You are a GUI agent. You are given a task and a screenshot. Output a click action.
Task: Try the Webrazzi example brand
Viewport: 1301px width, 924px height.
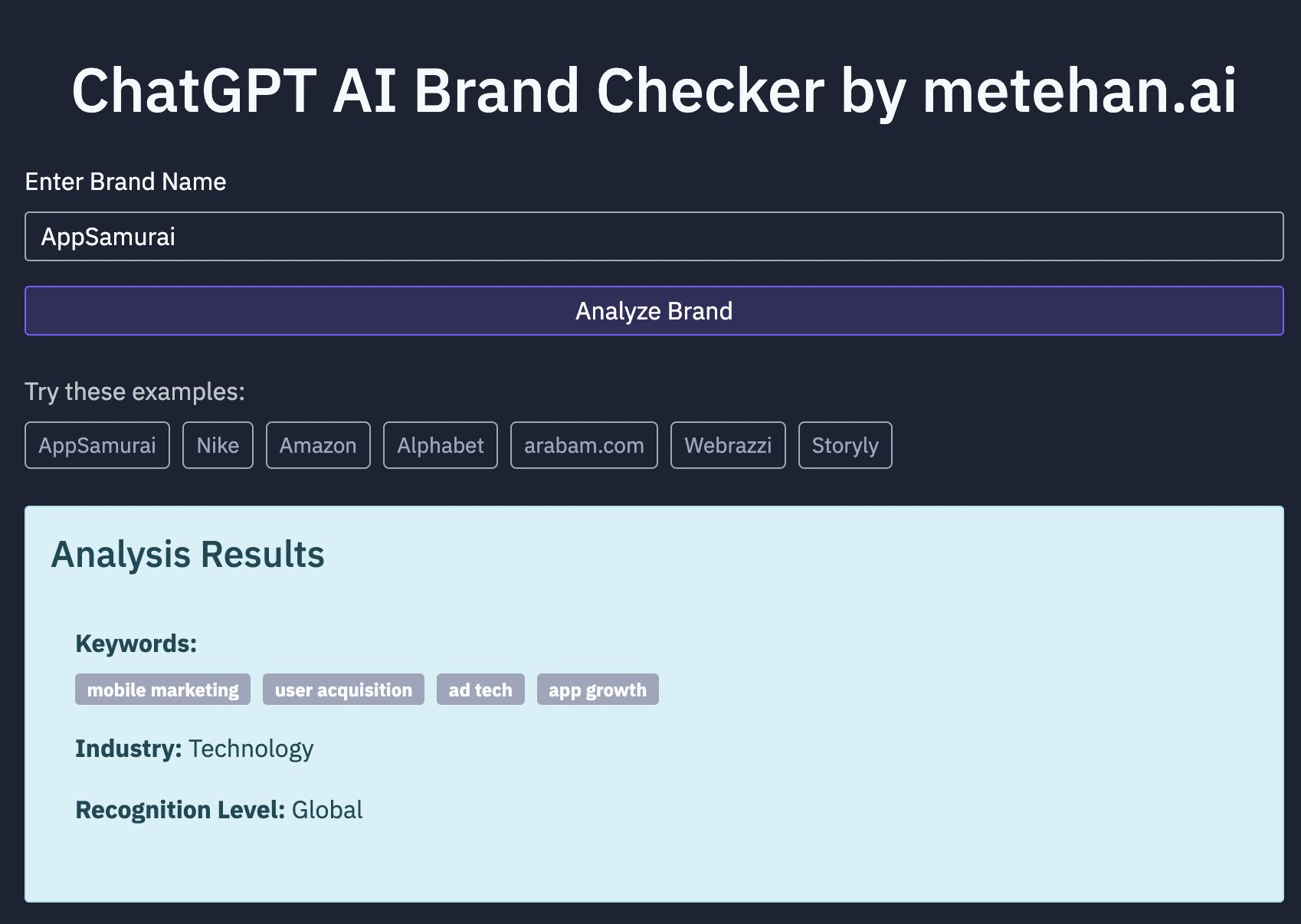pyautogui.click(x=728, y=445)
